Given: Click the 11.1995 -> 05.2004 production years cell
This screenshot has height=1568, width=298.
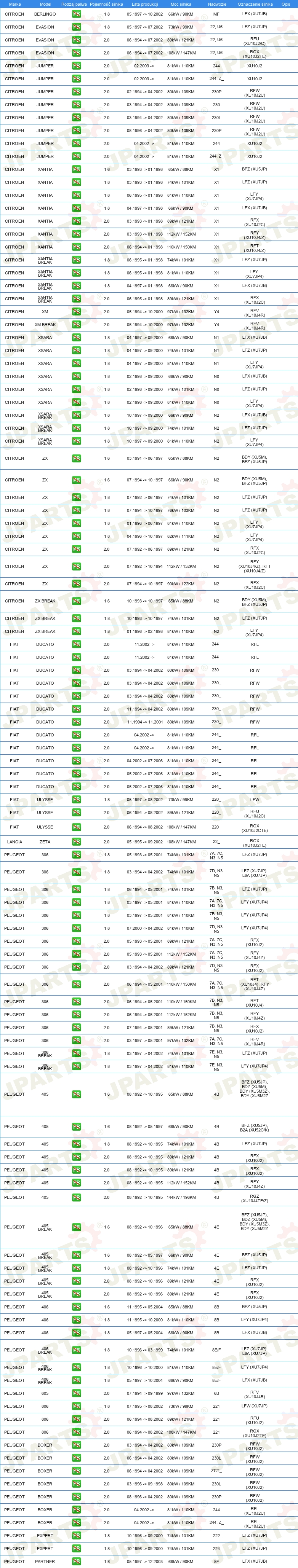Looking at the screenshot, I should [x=144, y=1307].
